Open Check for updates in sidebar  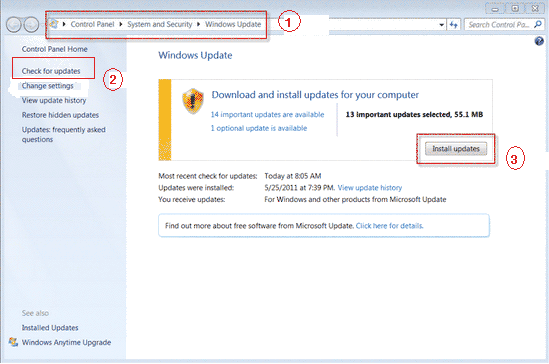coord(51,71)
